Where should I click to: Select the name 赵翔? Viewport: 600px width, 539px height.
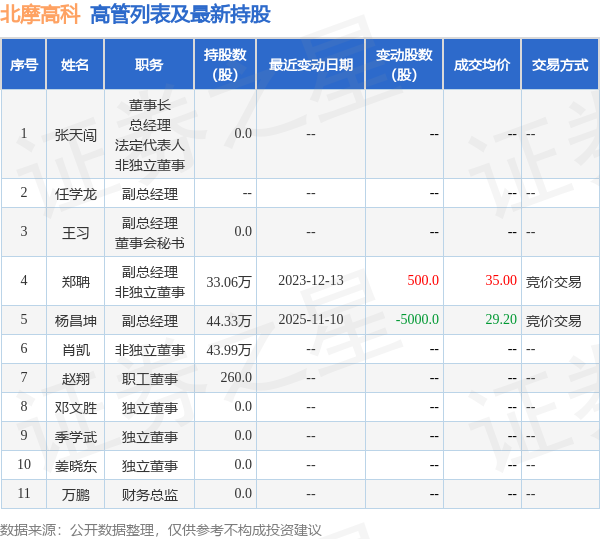[75, 379]
